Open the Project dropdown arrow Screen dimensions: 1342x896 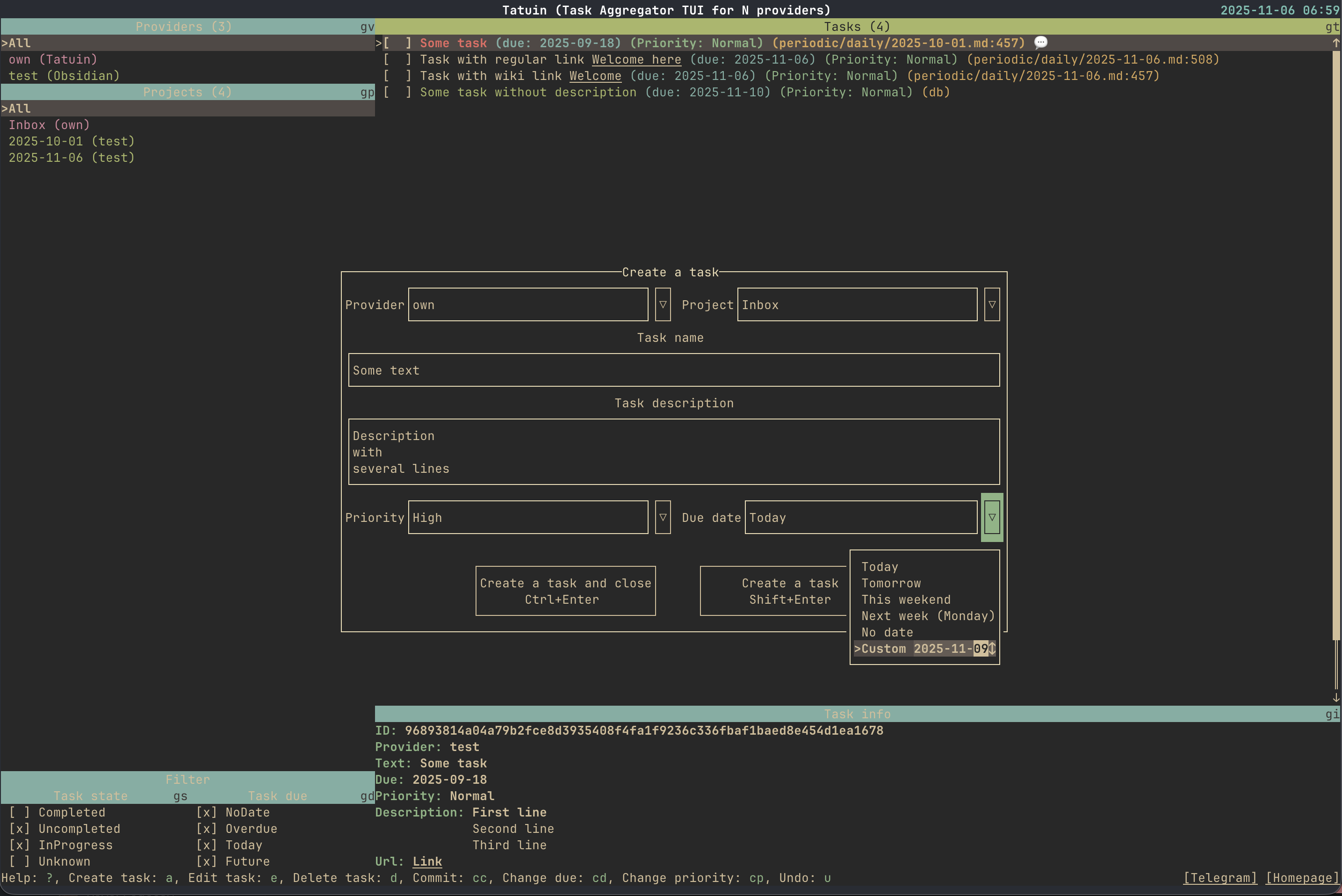click(992, 304)
